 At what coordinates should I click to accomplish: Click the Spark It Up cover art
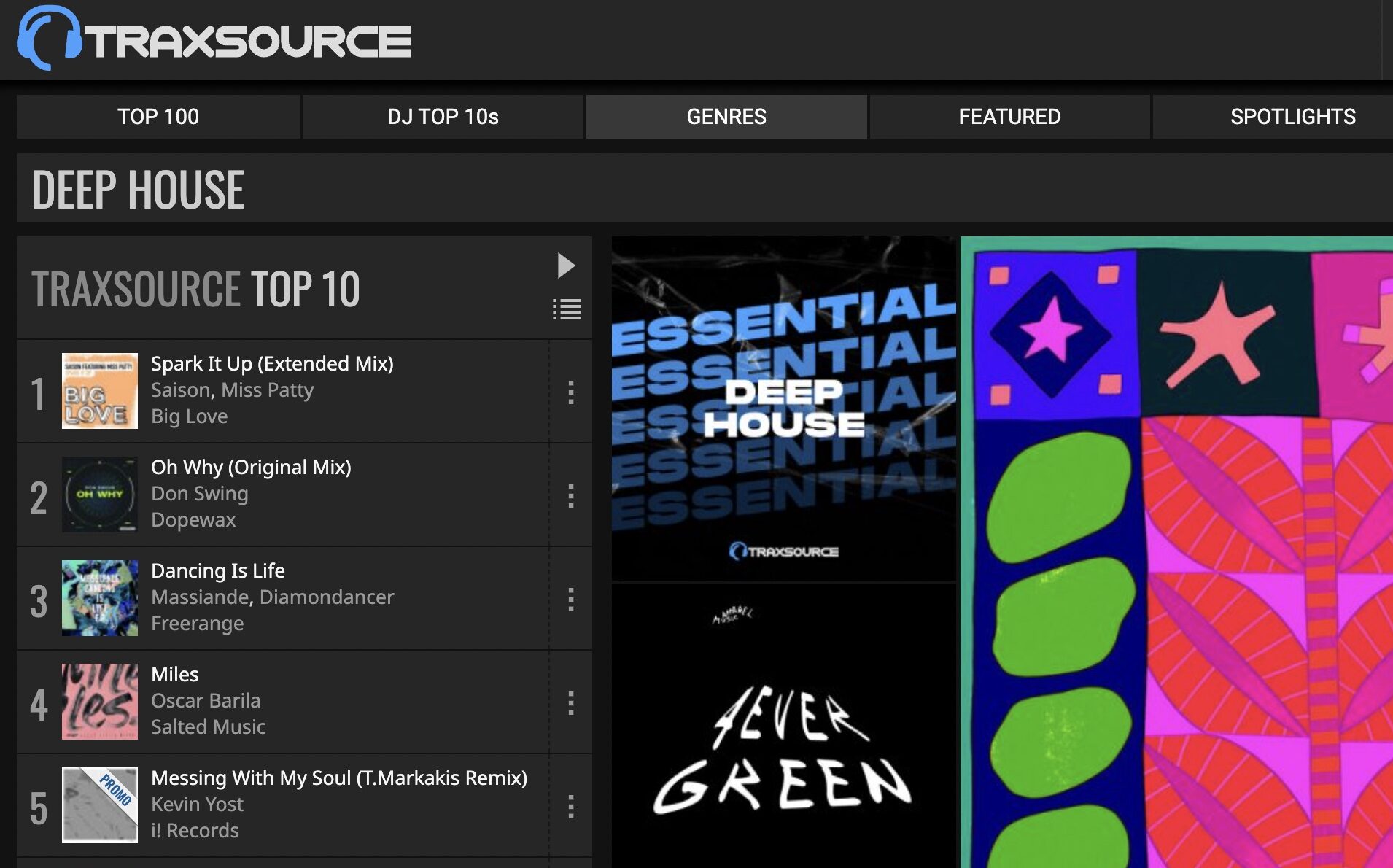tap(100, 391)
